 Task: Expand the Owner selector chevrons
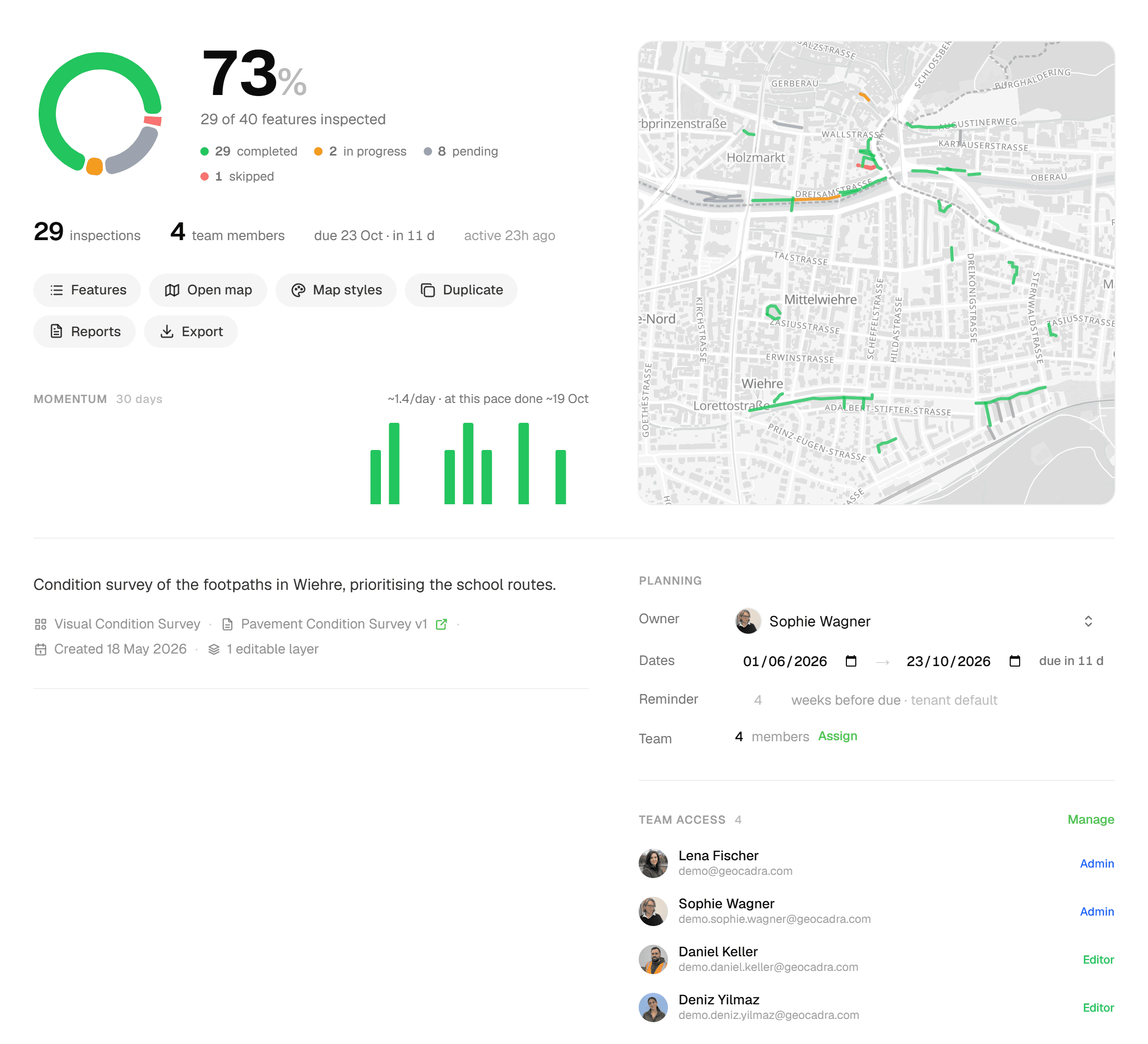point(1088,621)
